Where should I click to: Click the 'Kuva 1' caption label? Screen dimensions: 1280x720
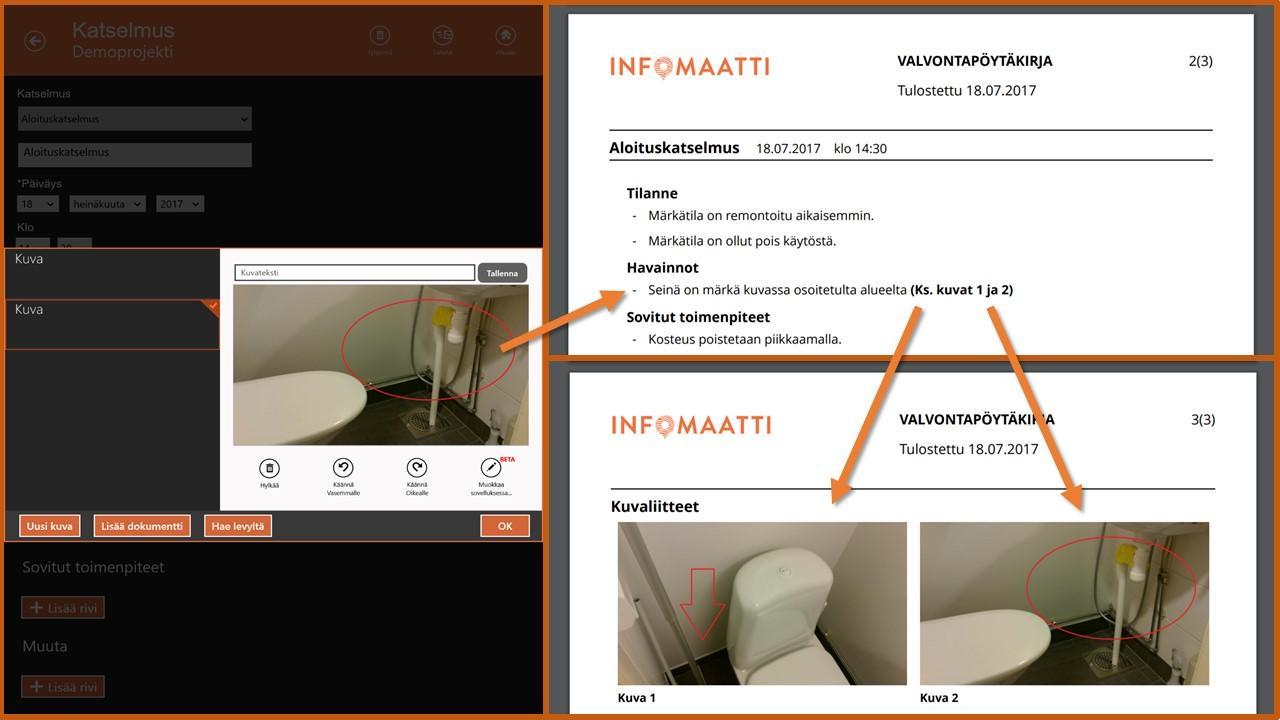click(x=637, y=698)
